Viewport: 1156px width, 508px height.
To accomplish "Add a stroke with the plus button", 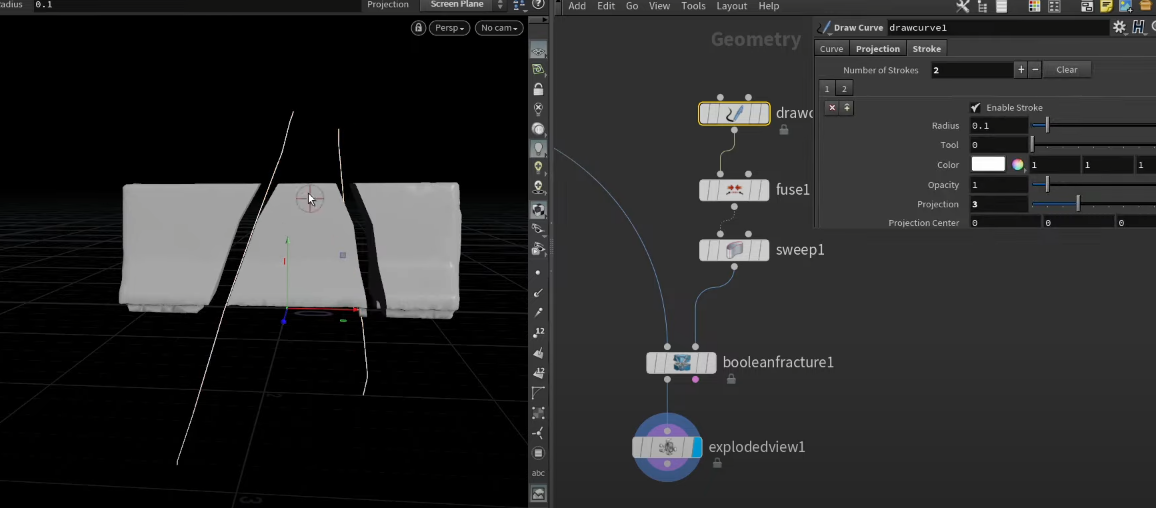I will (1021, 70).
